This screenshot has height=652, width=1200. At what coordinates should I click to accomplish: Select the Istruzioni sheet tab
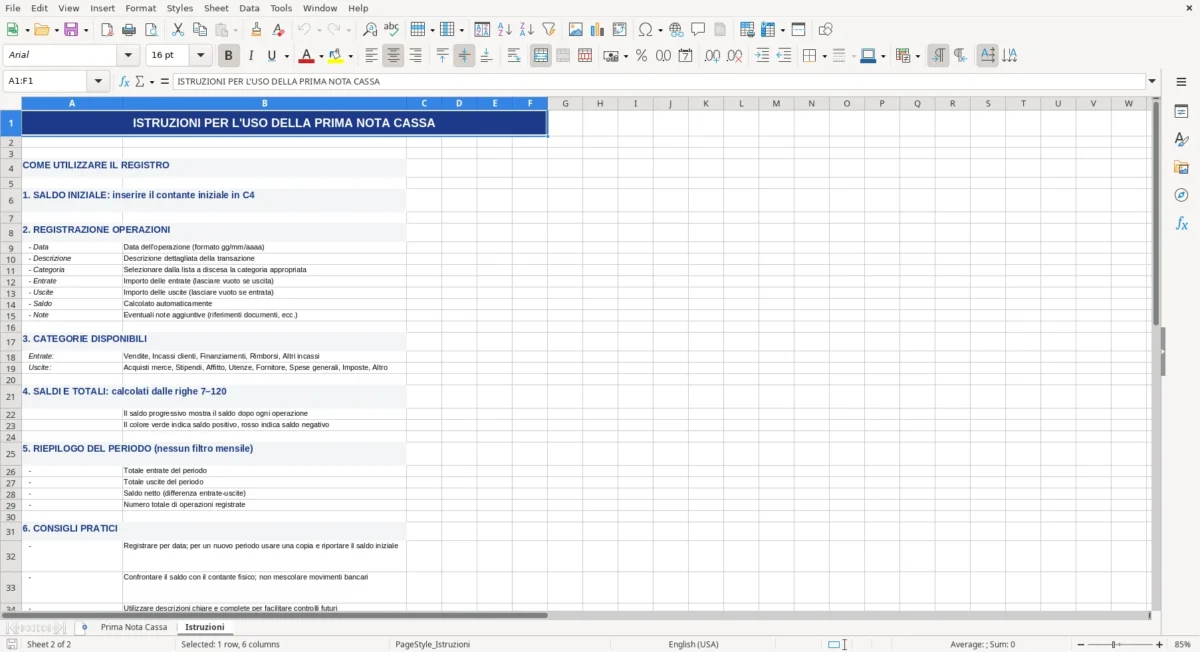click(x=205, y=627)
